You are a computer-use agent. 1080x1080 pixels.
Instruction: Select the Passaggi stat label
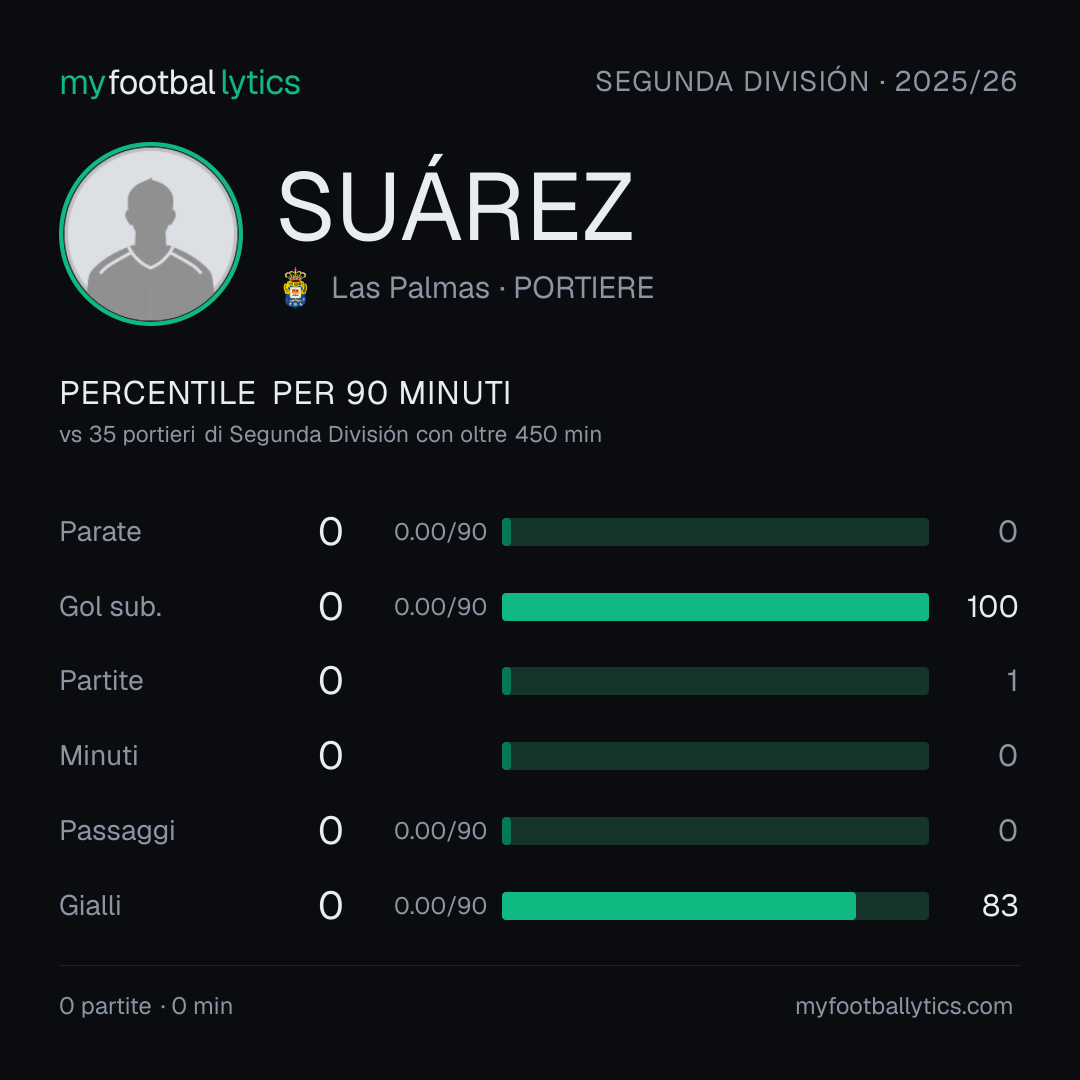point(117,831)
